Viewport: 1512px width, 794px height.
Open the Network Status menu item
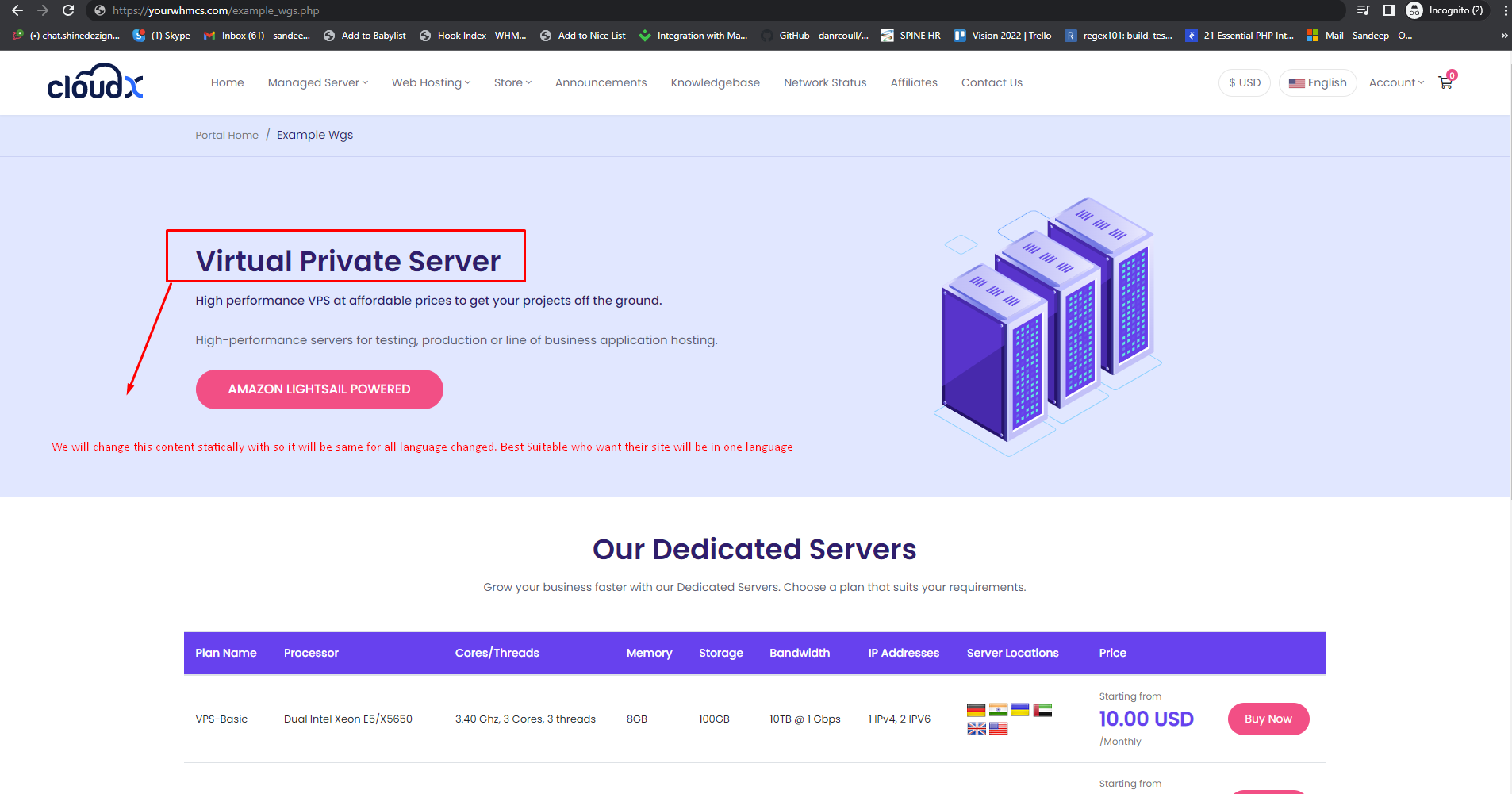click(825, 82)
